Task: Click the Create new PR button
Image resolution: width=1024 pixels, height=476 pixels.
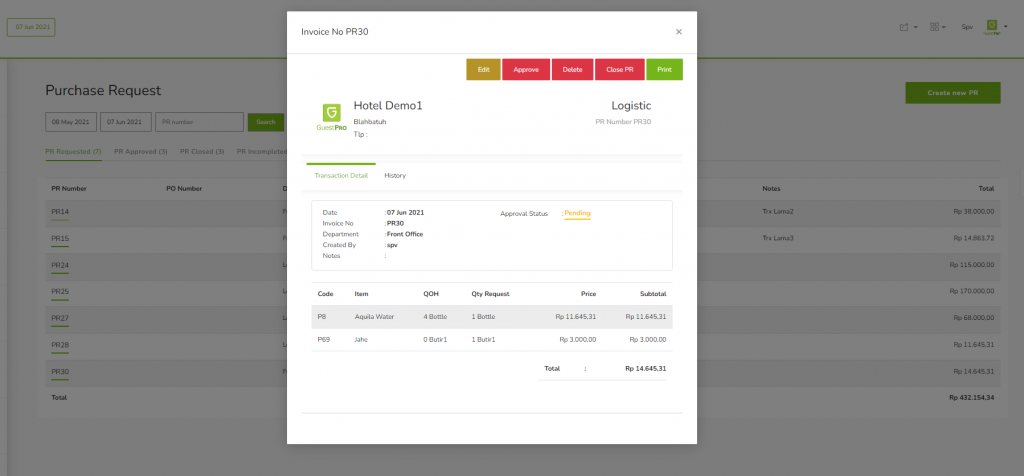Action: tap(952, 93)
